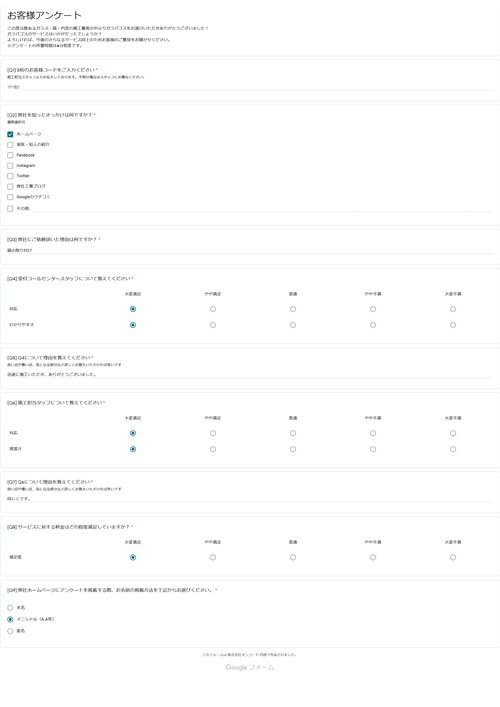Click the Q1 customer code input field

click(250, 87)
